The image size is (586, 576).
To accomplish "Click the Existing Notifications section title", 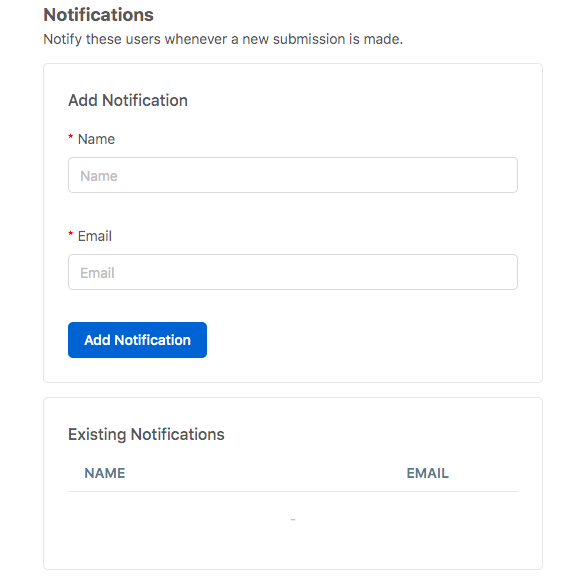I will [146, 434].
